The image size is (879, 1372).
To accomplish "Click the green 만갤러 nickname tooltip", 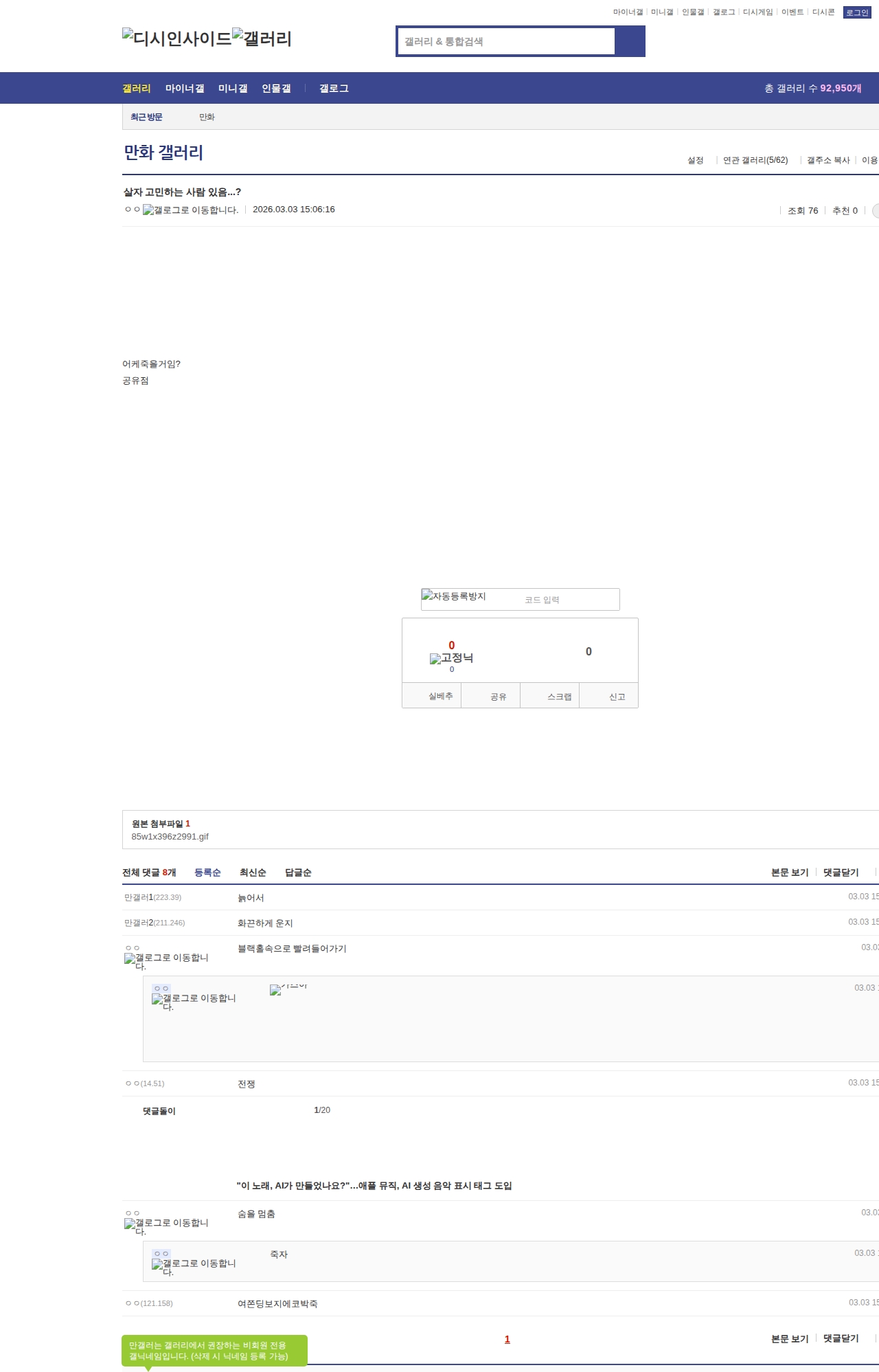I will tap(214, 1351).
